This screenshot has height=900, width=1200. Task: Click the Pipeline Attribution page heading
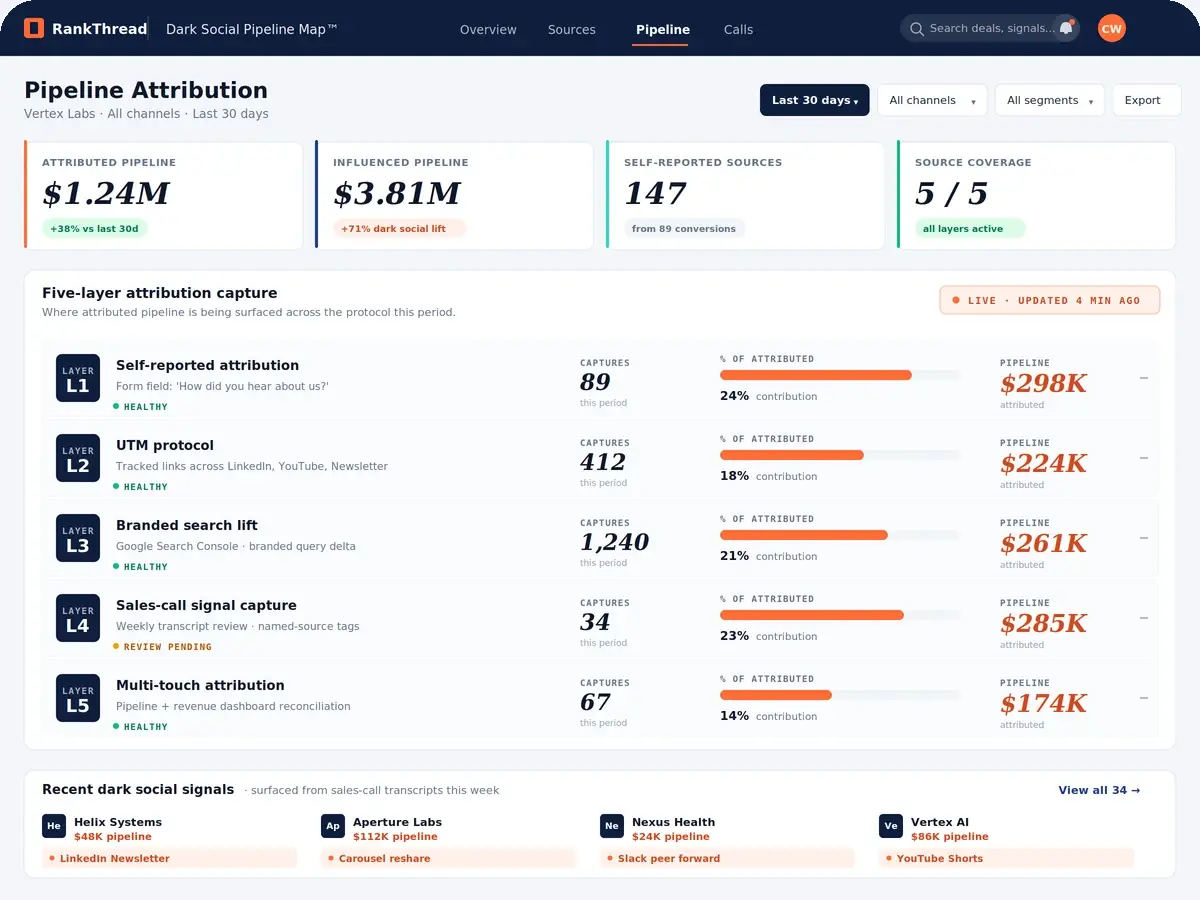pyautogui.click(x=146, y=90)
